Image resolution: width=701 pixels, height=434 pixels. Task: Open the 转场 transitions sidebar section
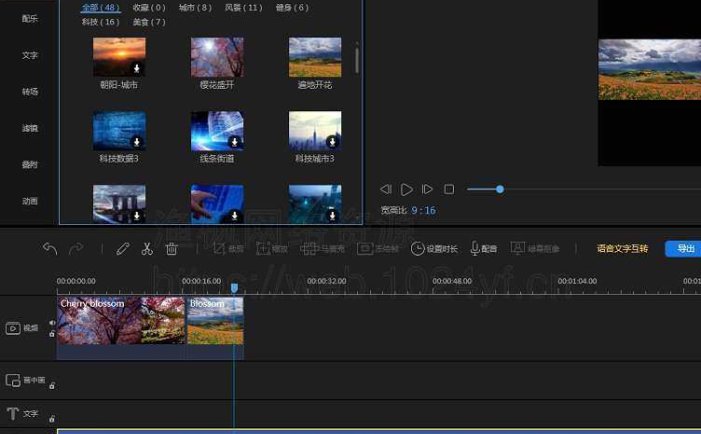tap(30, 92)
